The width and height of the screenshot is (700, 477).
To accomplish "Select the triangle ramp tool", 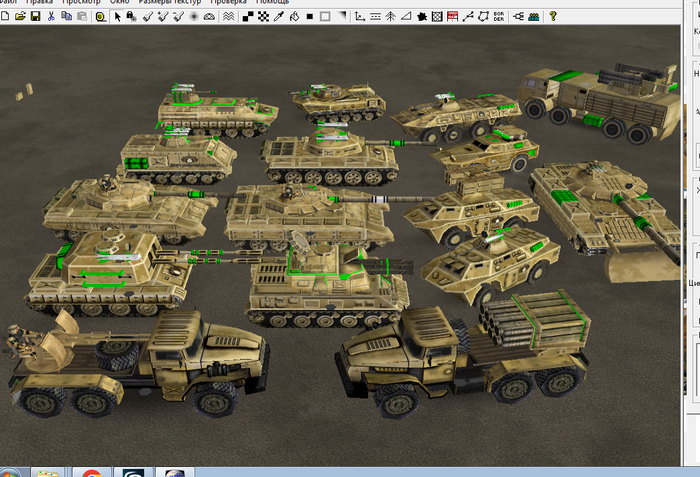I will click(406, 17).
